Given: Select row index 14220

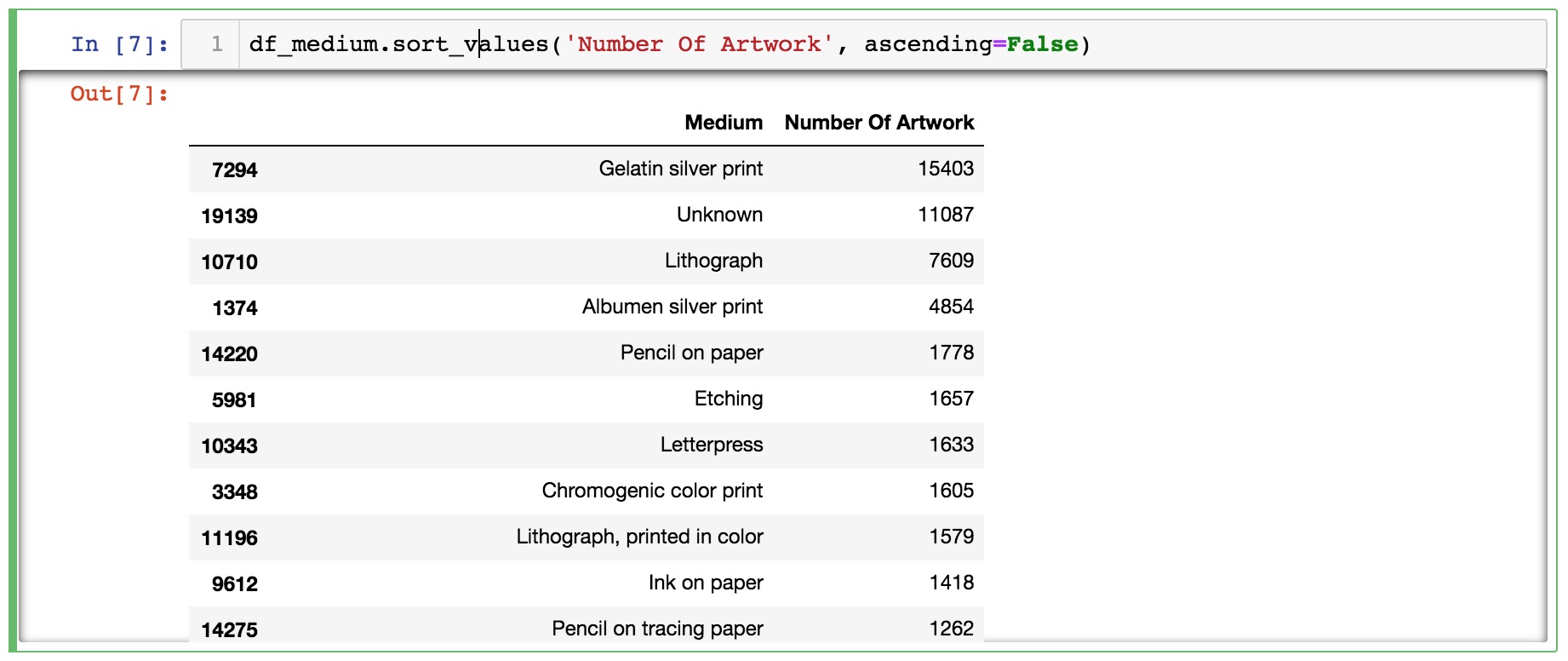Looking at the screenshot, I should tap(229, 354).
